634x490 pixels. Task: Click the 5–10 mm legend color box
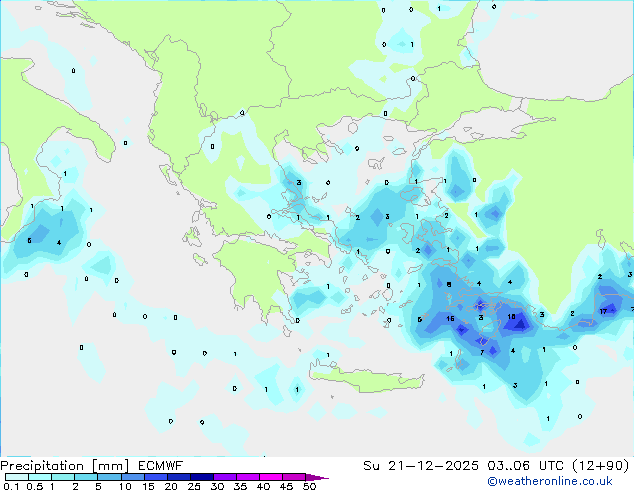tap(109, 477)
